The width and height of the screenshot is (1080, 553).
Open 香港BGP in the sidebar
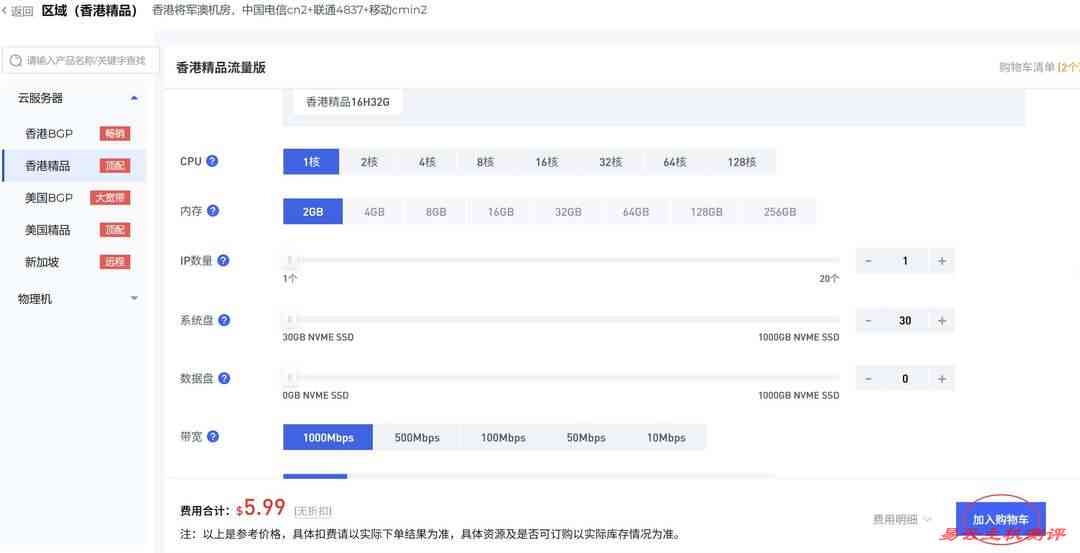[49, 134]
